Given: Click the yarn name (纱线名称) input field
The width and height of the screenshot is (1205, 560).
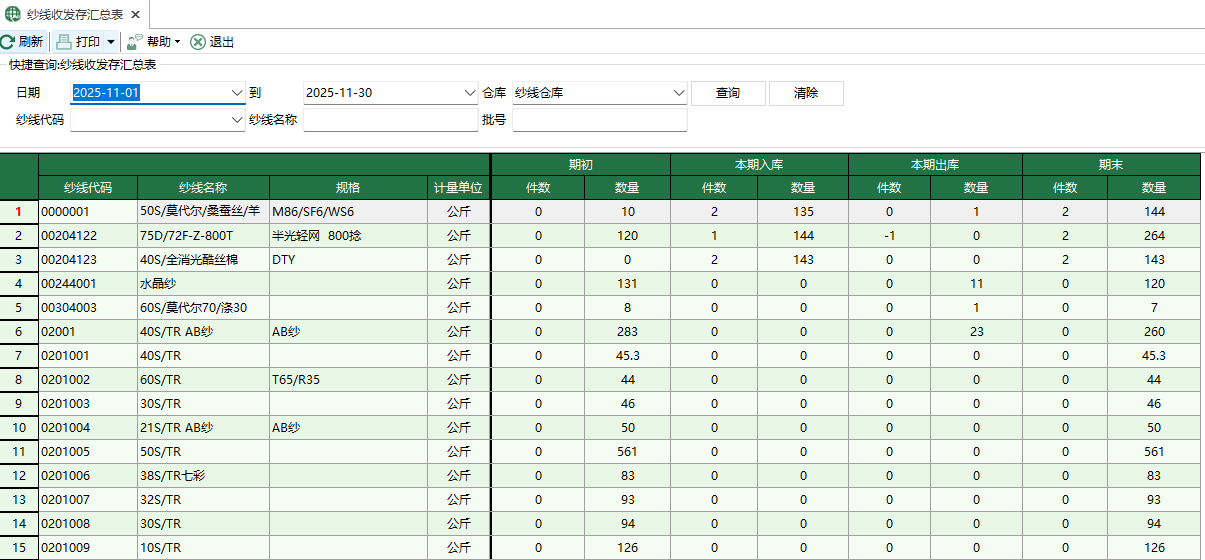Looking at the screenshot, I should (391, 120).
